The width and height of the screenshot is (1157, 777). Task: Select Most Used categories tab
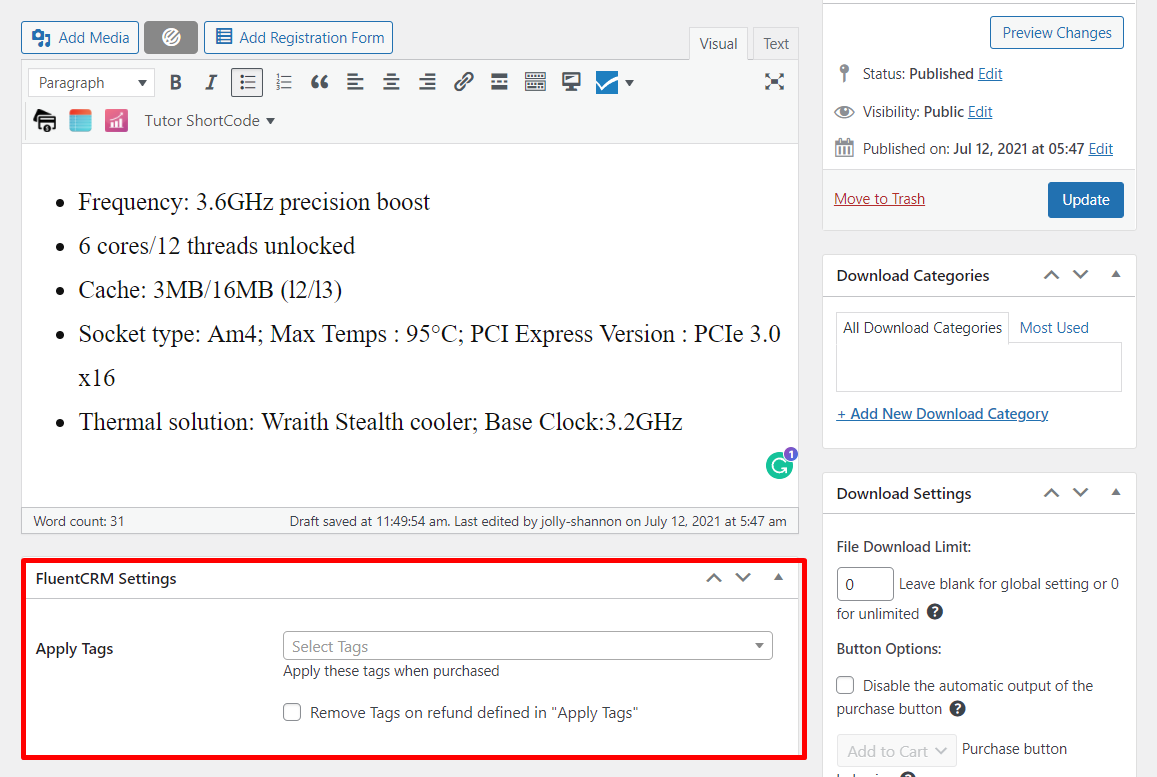click(x=1054, y=328)
